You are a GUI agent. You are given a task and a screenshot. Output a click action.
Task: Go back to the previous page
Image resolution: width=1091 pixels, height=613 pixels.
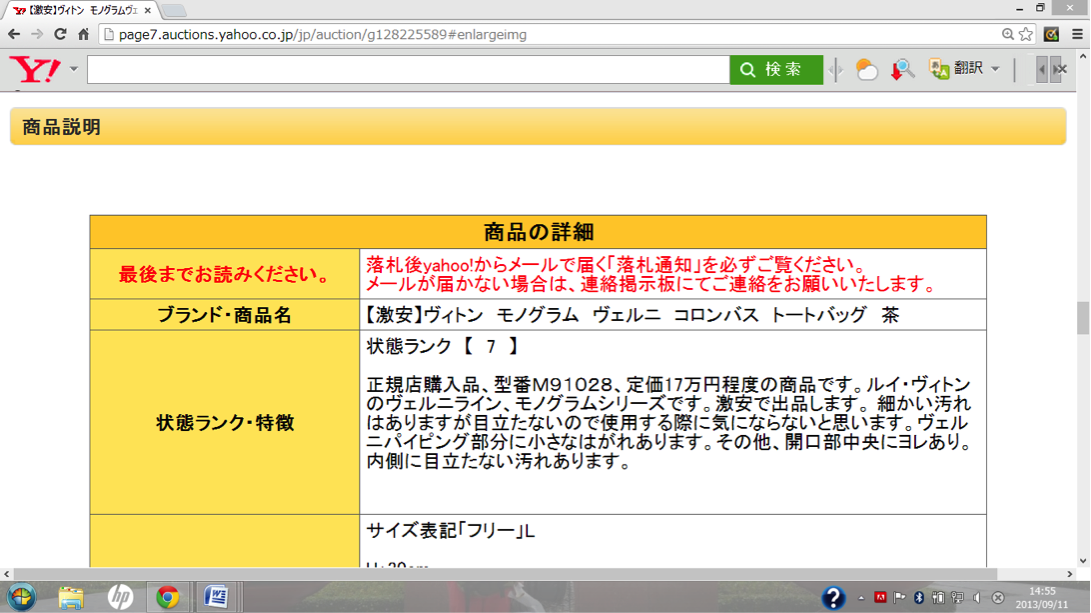pos(14,34)
